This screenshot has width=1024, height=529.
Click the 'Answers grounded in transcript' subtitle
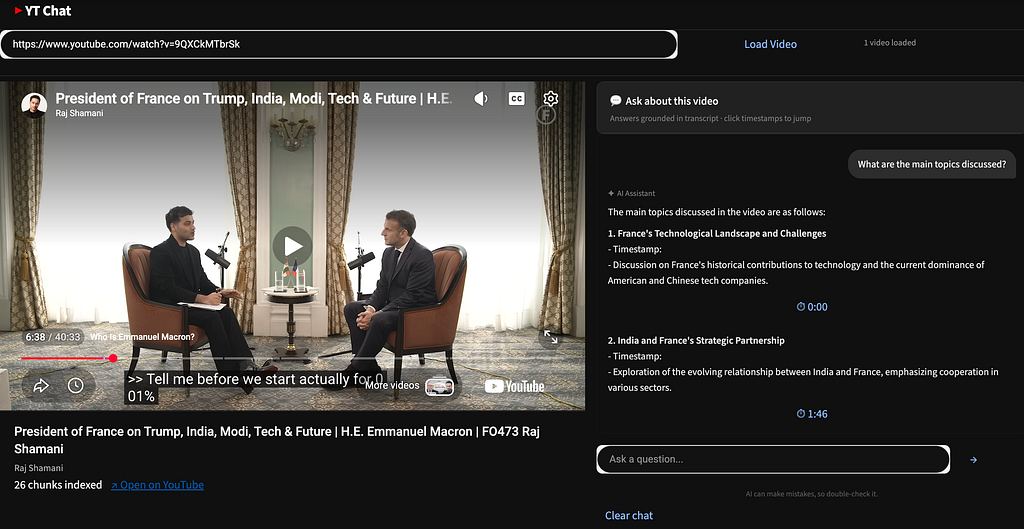click(x=711, y=118)
